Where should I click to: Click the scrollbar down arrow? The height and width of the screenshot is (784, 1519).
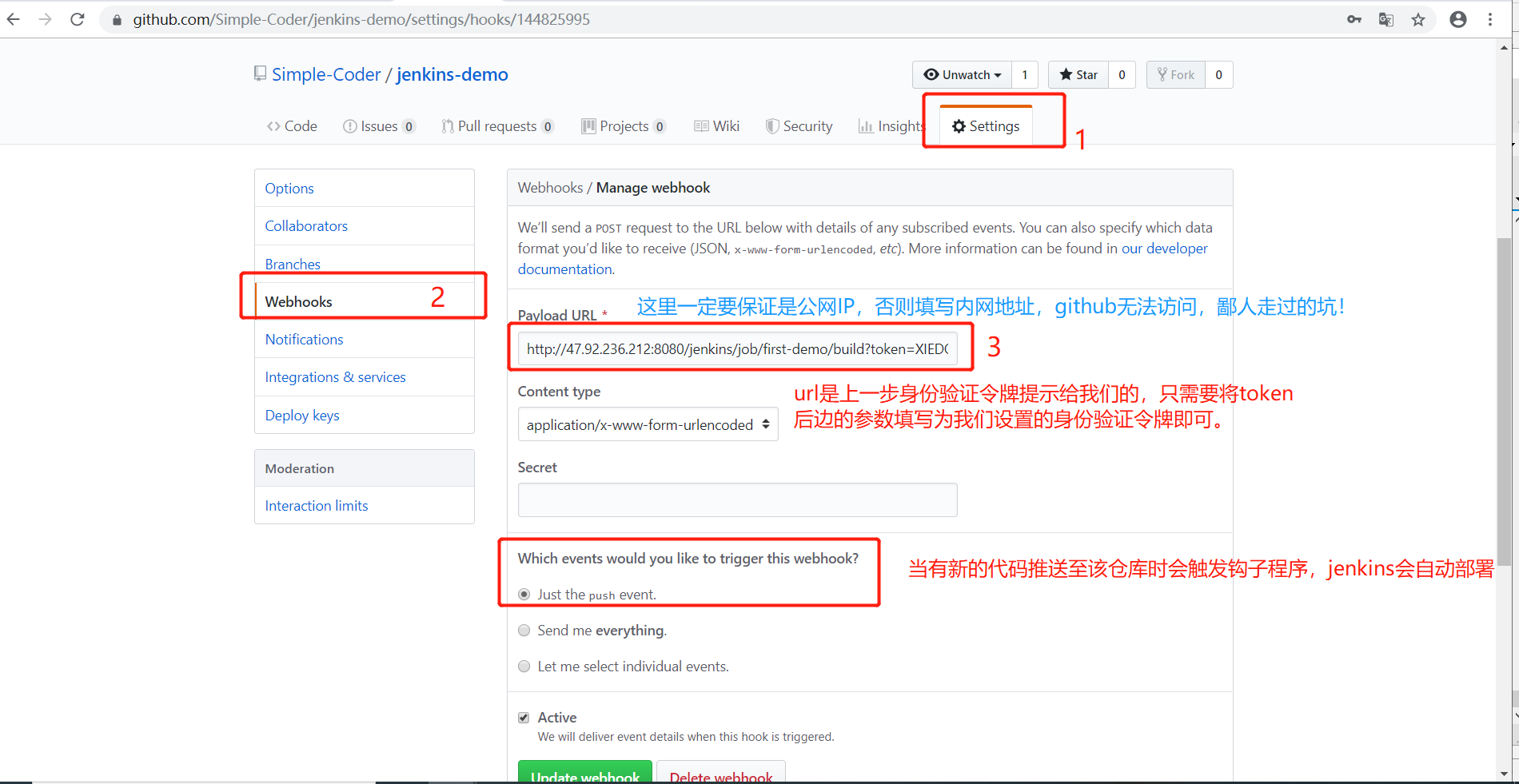1504,774
